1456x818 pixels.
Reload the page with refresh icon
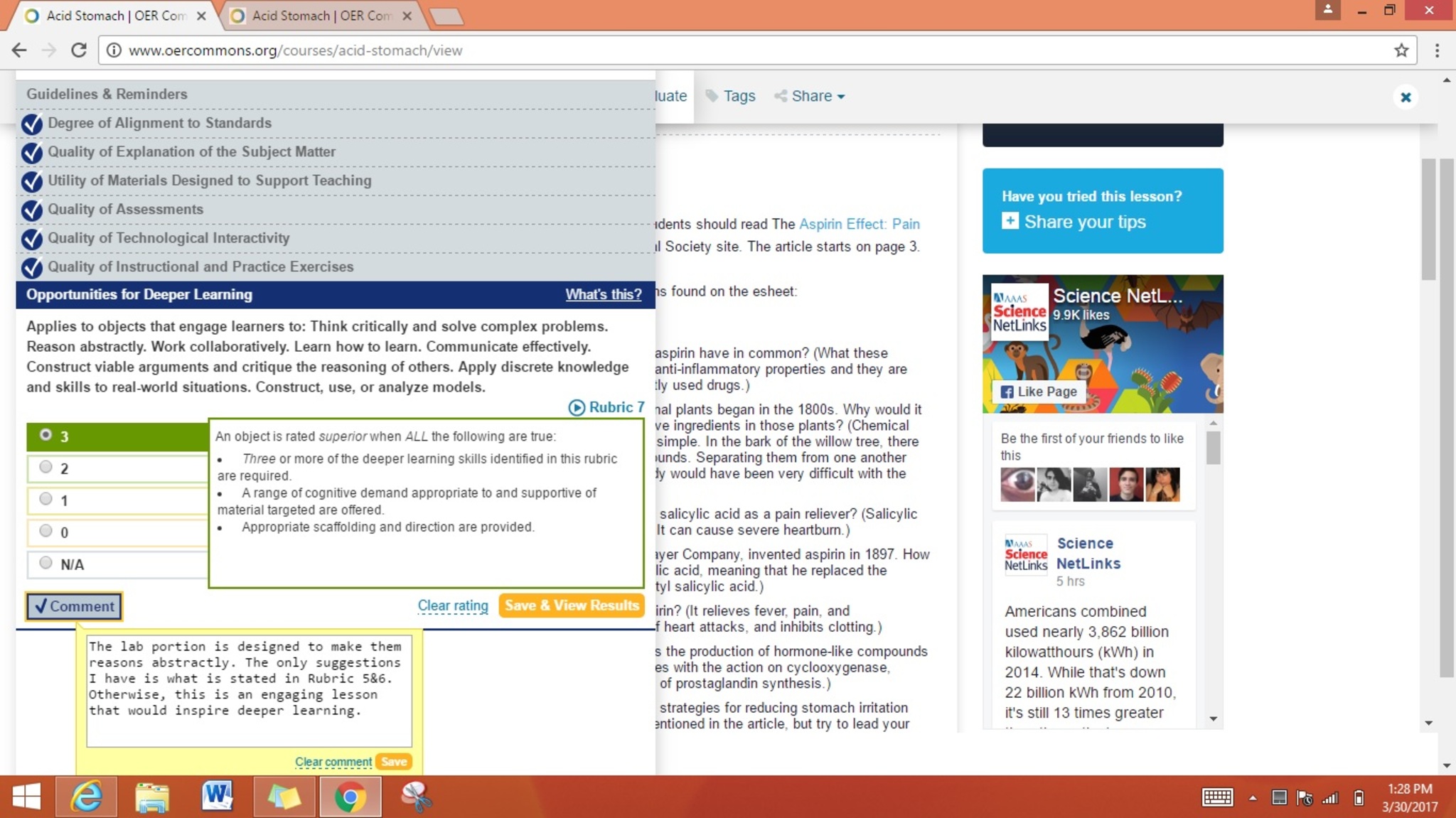[79, 50]
